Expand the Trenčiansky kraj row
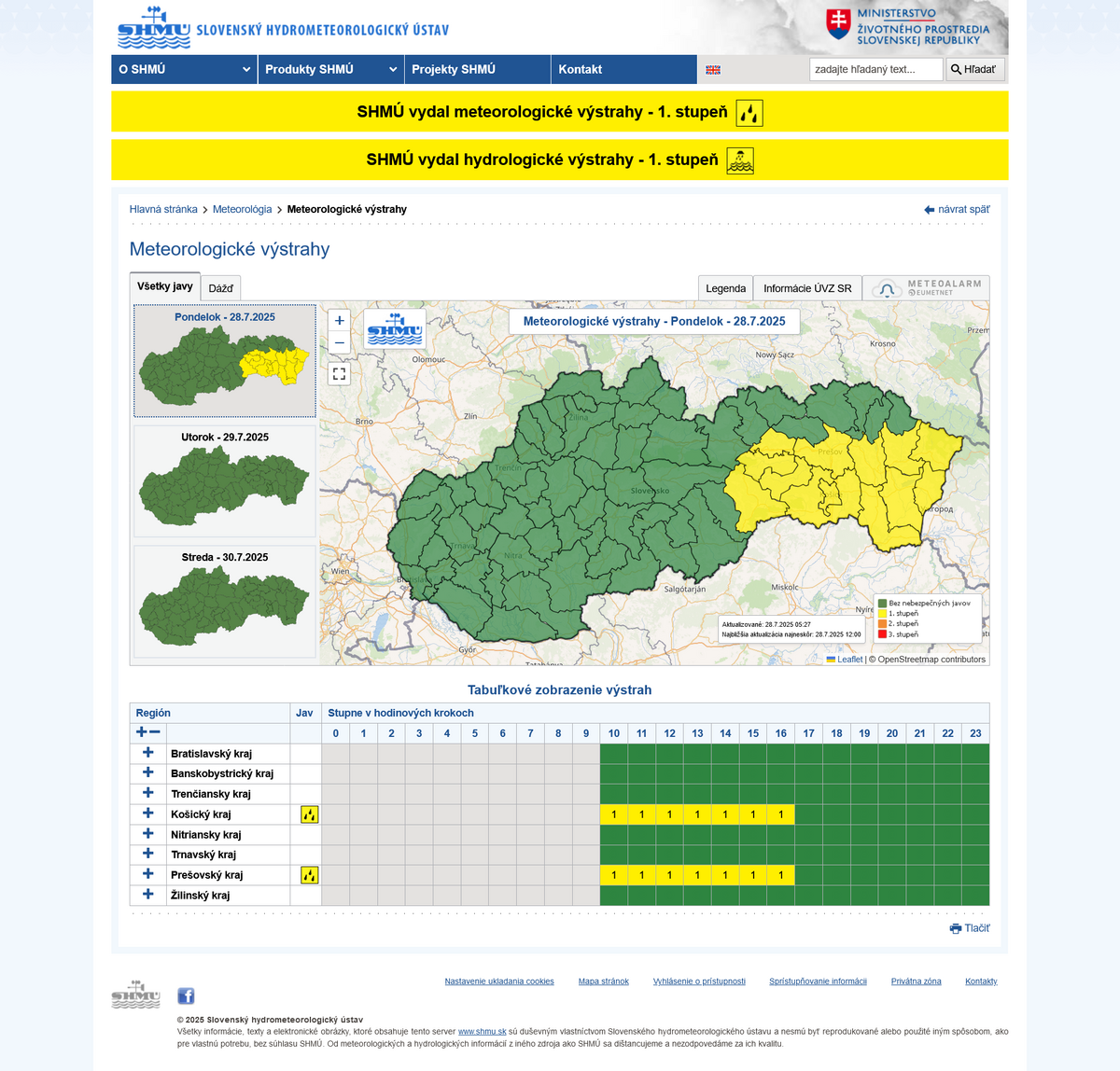The image size is (1120, 1071). point(147,793)
